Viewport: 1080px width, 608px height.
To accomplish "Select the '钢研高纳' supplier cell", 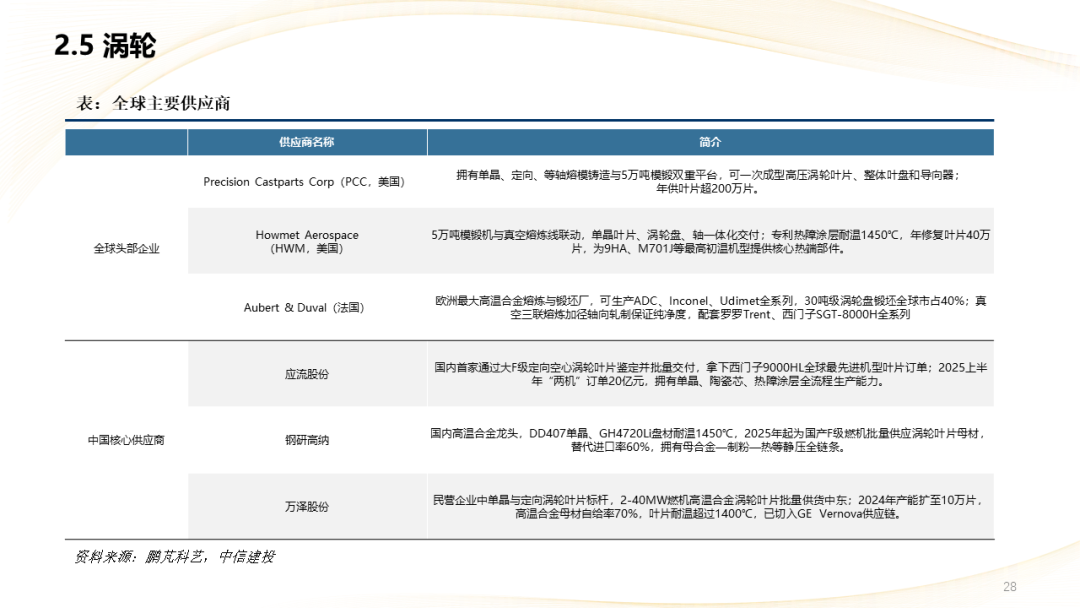I will [x=307, y=440].
